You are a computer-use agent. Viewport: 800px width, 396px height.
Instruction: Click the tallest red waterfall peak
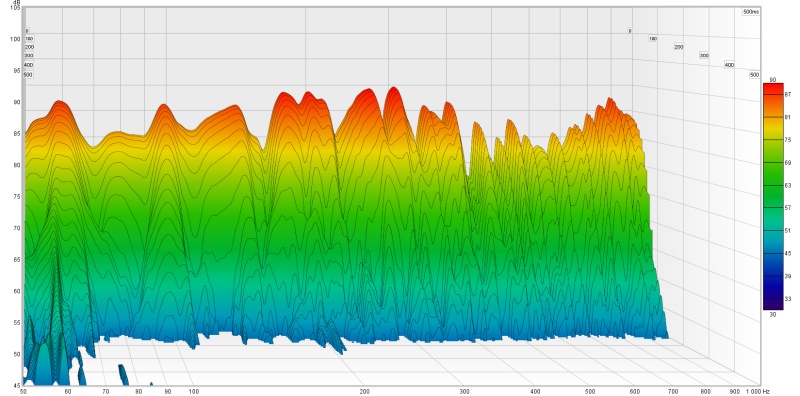(393, 88)
